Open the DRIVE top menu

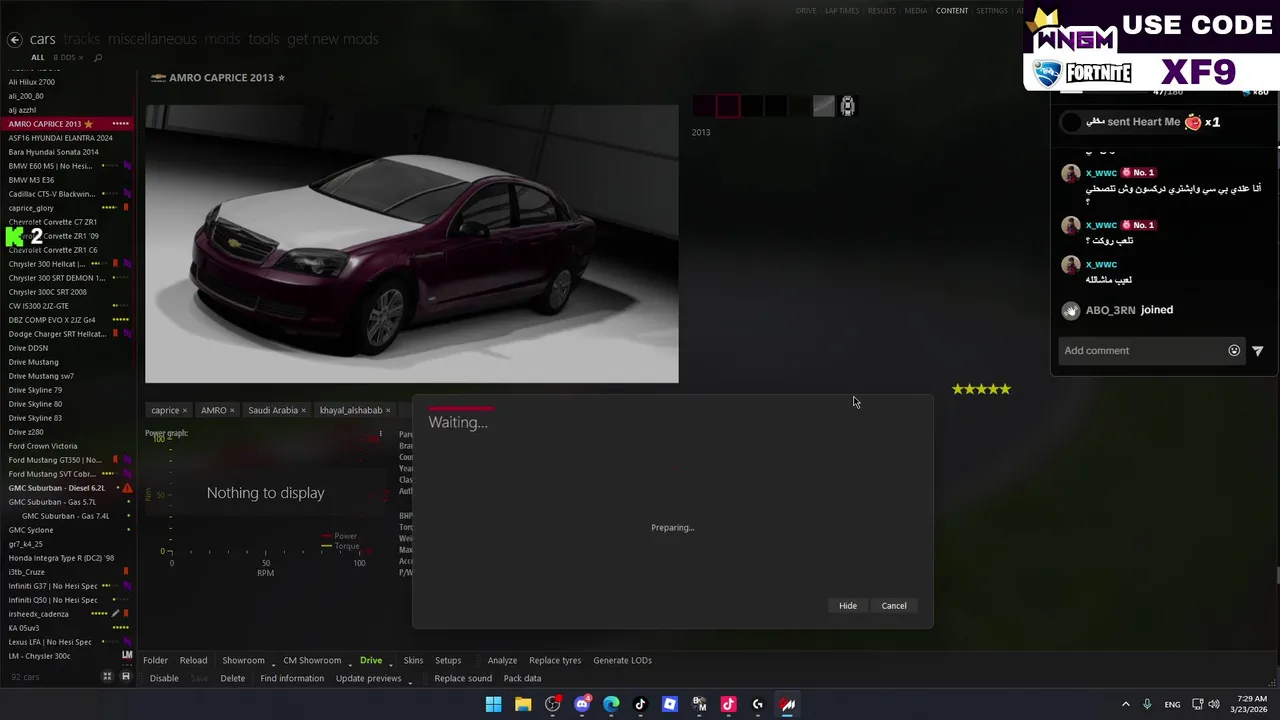pos(806,11)
